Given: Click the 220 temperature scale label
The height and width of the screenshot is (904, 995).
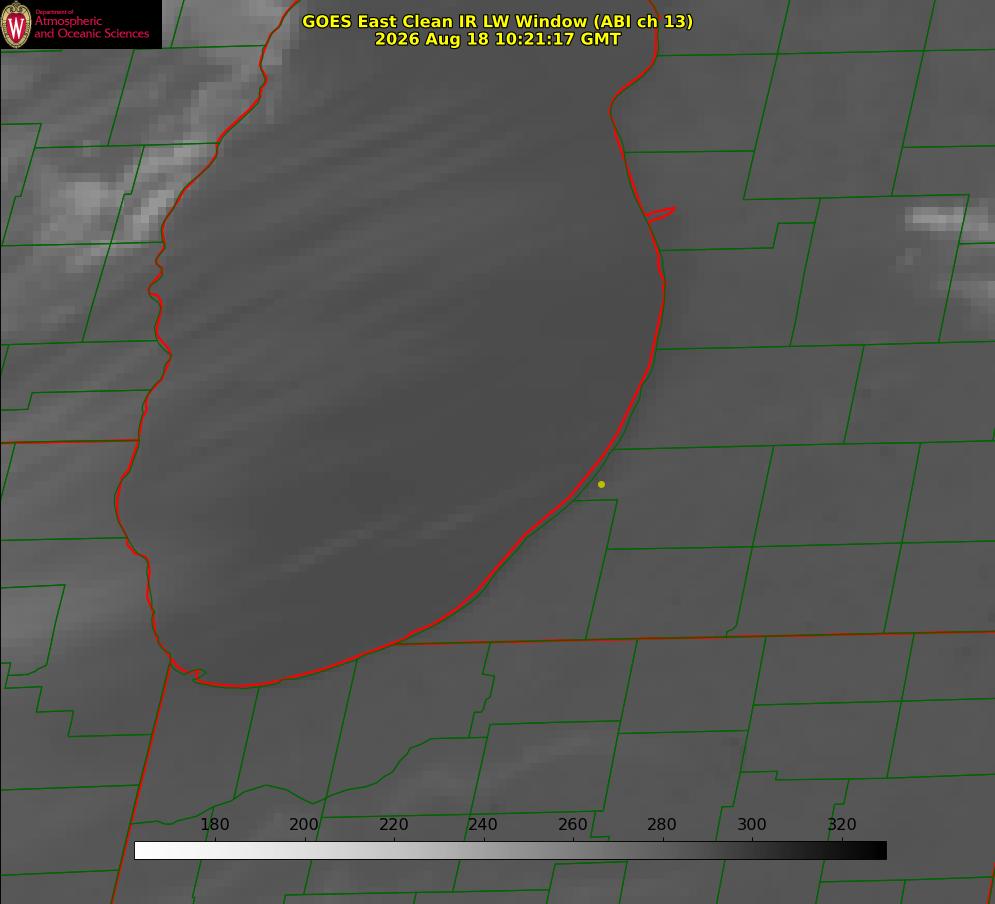Looking at the screenshot, I should pyautogui.click(x=393, y=824).
